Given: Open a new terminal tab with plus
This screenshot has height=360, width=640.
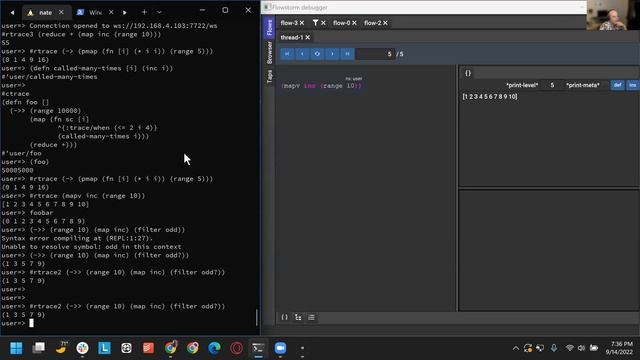Looking at the screenshot, I should (144, 12).
